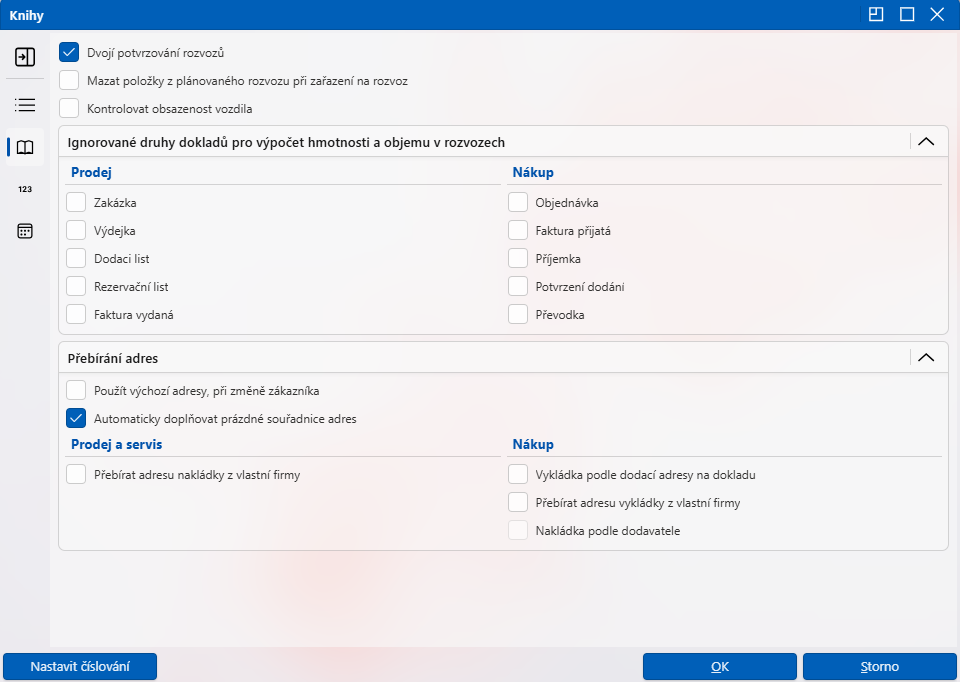This screenshot has height=682, width=960.
Task: Open the 123 numbering sidebar icon
Action: 25,189
